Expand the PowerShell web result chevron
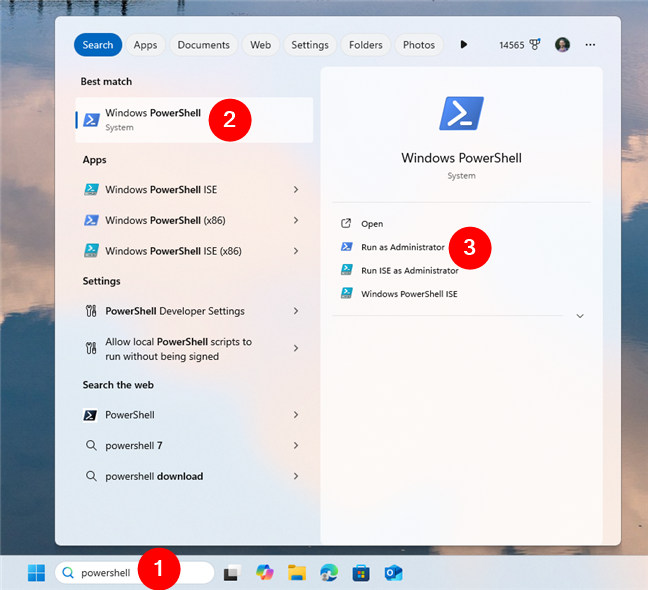The width and height of the screenshot is (648, 590). pos(296,414)
